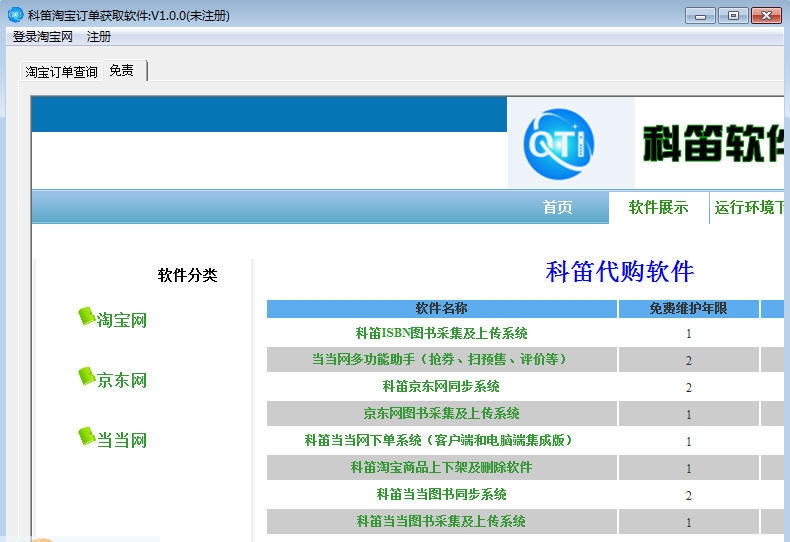The width and height of the screenshot is (790, 542).
Task: Open 科笛当当图书同步系统 link
Action: [441, 494]
